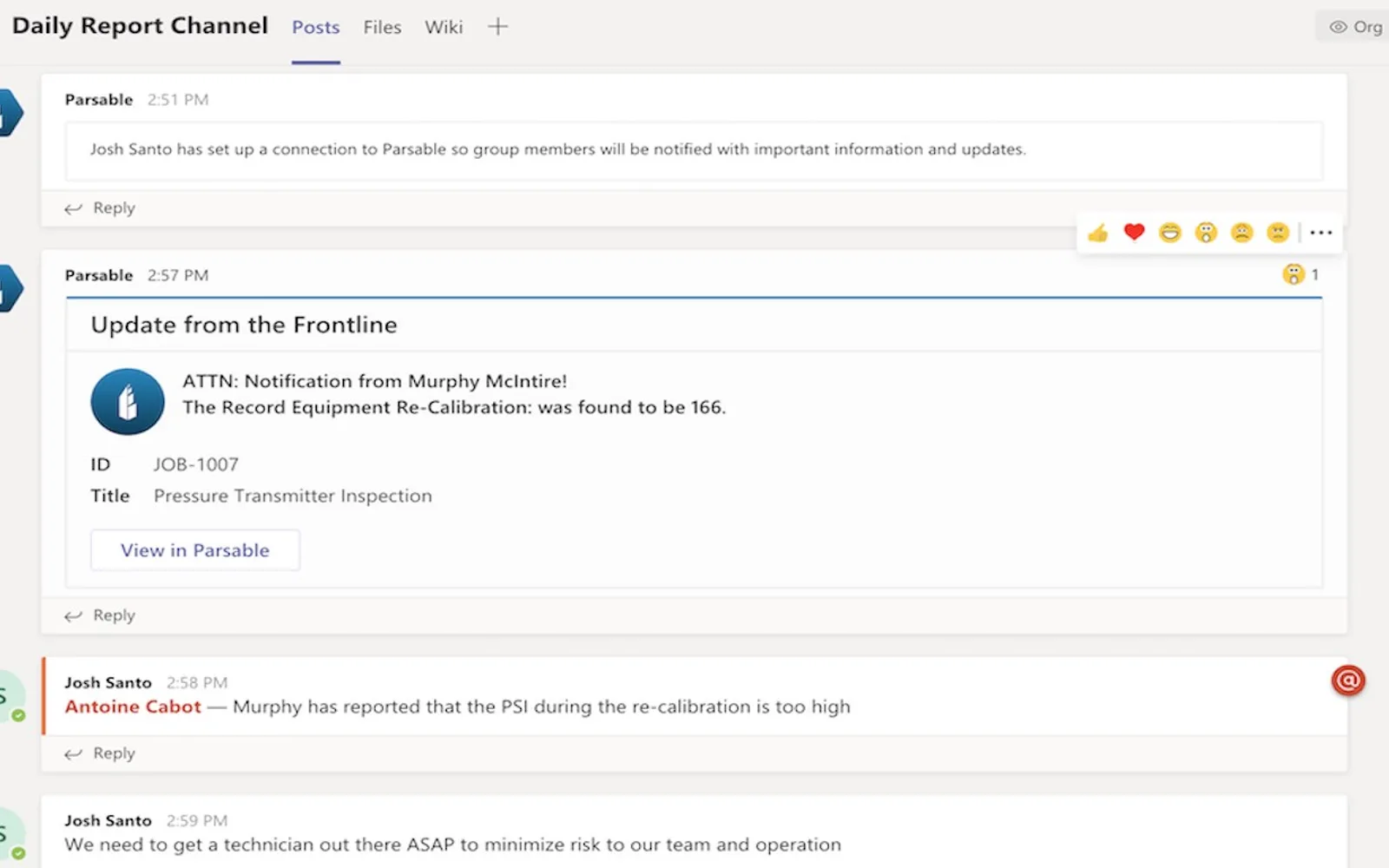Screen dimensions: 1389x868
Task: Click the ATTN notification from Murphy McIntire line
Action: click(374, 381)
